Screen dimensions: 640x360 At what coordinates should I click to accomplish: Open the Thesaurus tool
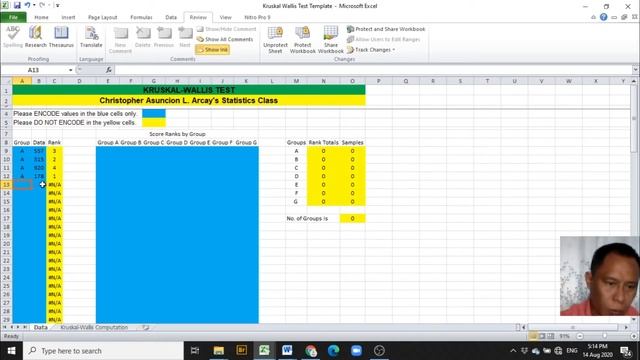click(x=61, y=37)
